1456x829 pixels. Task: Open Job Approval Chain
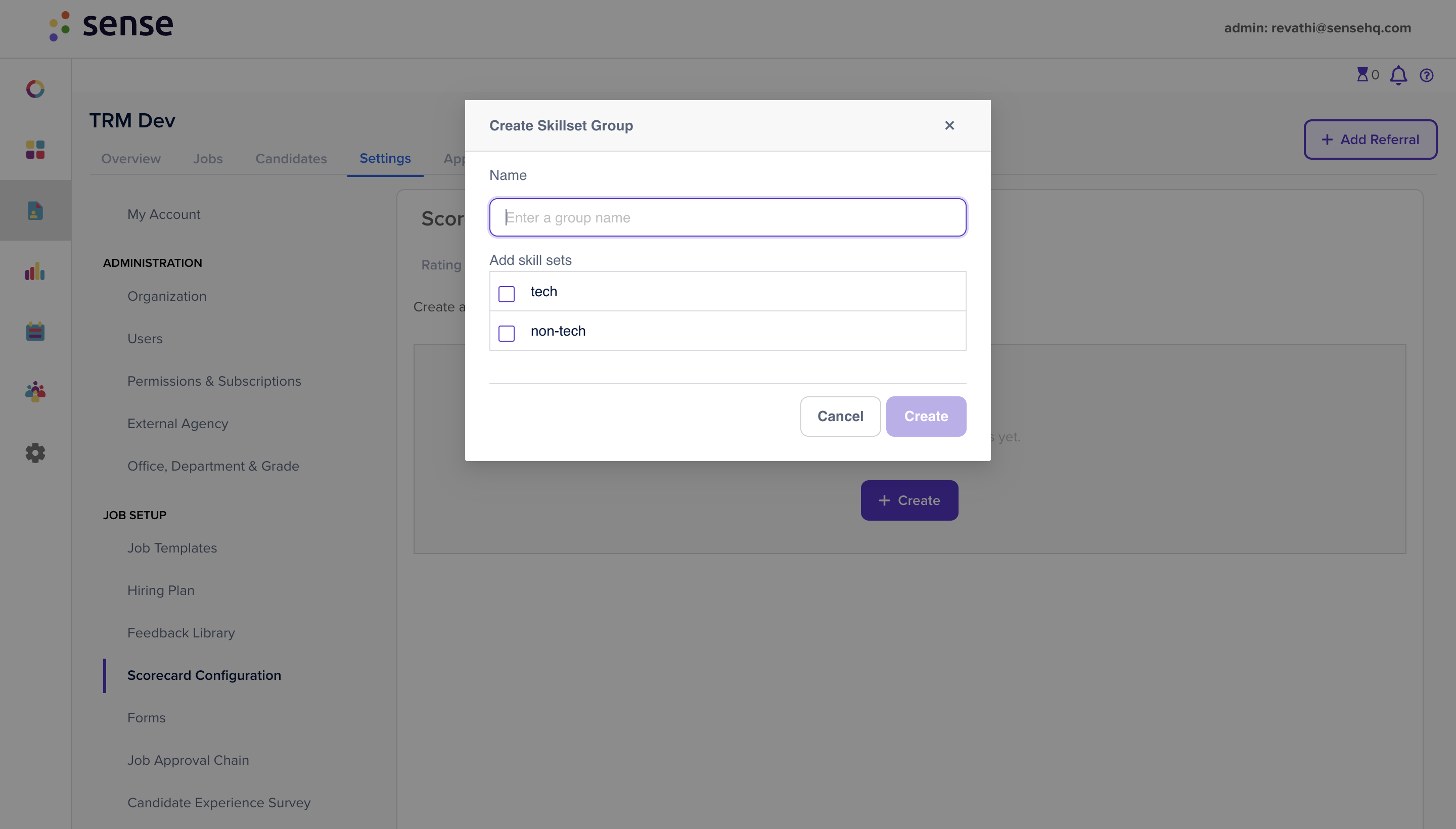pos(189,760)
